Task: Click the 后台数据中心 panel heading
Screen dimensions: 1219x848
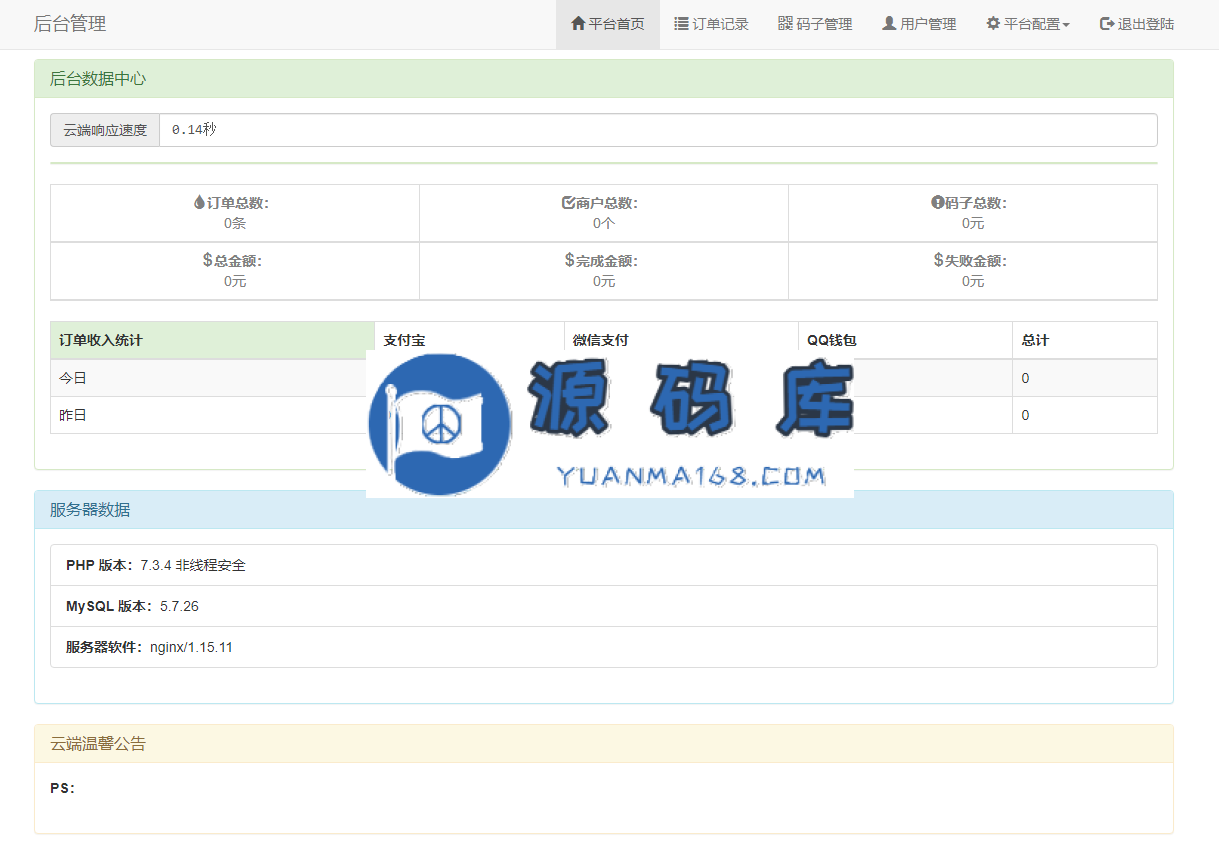Action: click(x=604, y=79)
